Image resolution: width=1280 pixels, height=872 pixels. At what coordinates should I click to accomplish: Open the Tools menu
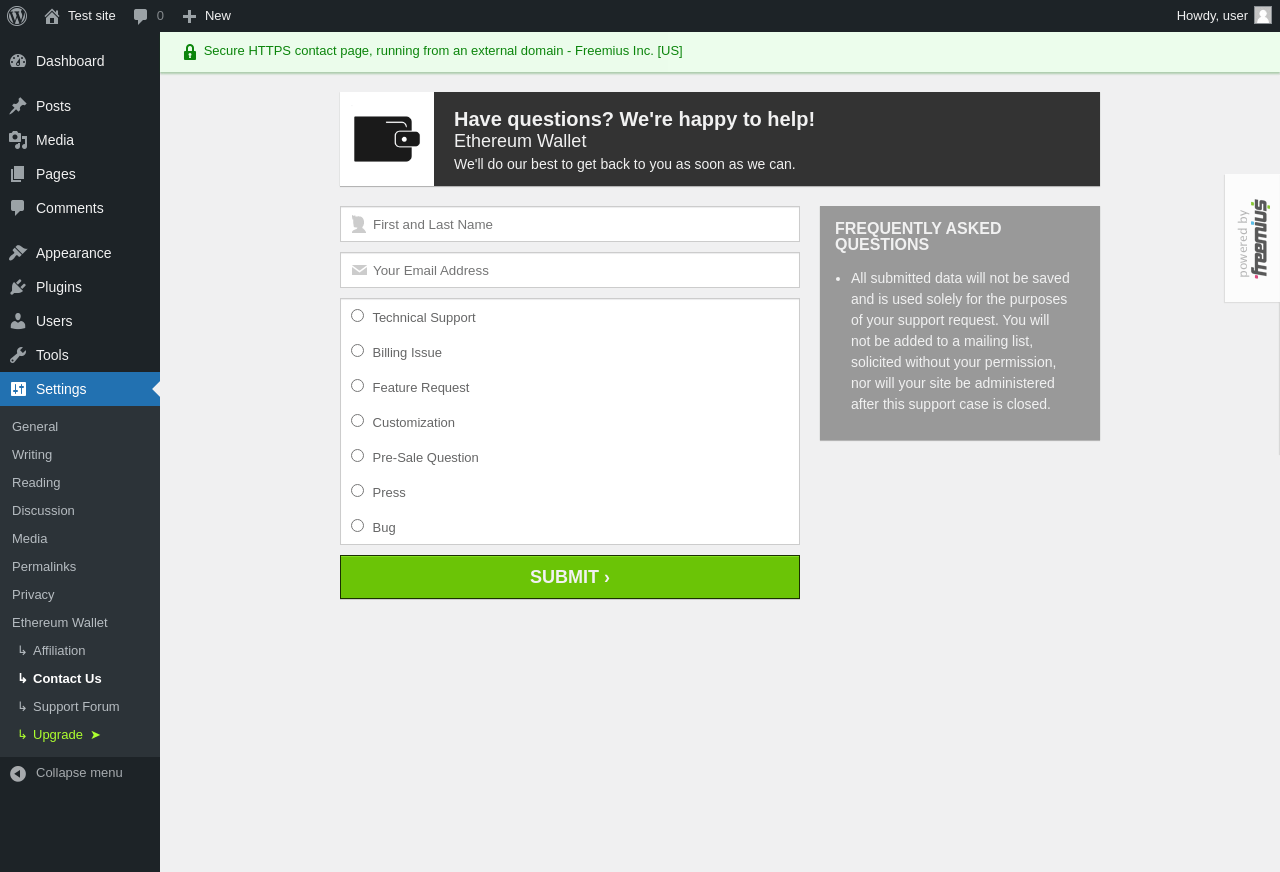80,355
